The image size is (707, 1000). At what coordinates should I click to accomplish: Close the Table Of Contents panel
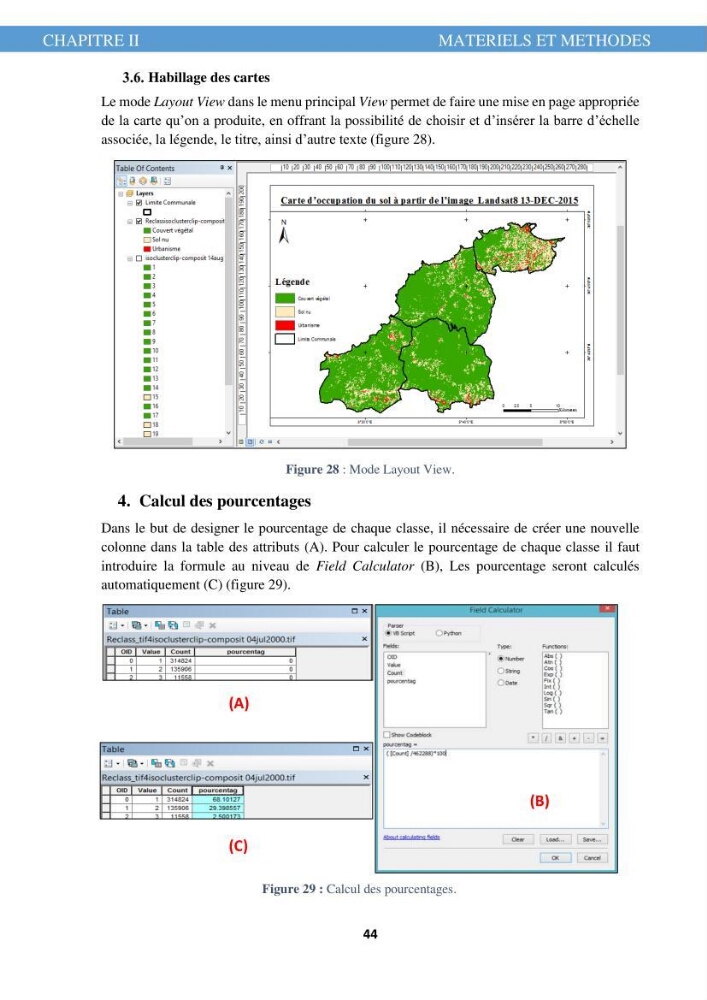coord(230,168)
